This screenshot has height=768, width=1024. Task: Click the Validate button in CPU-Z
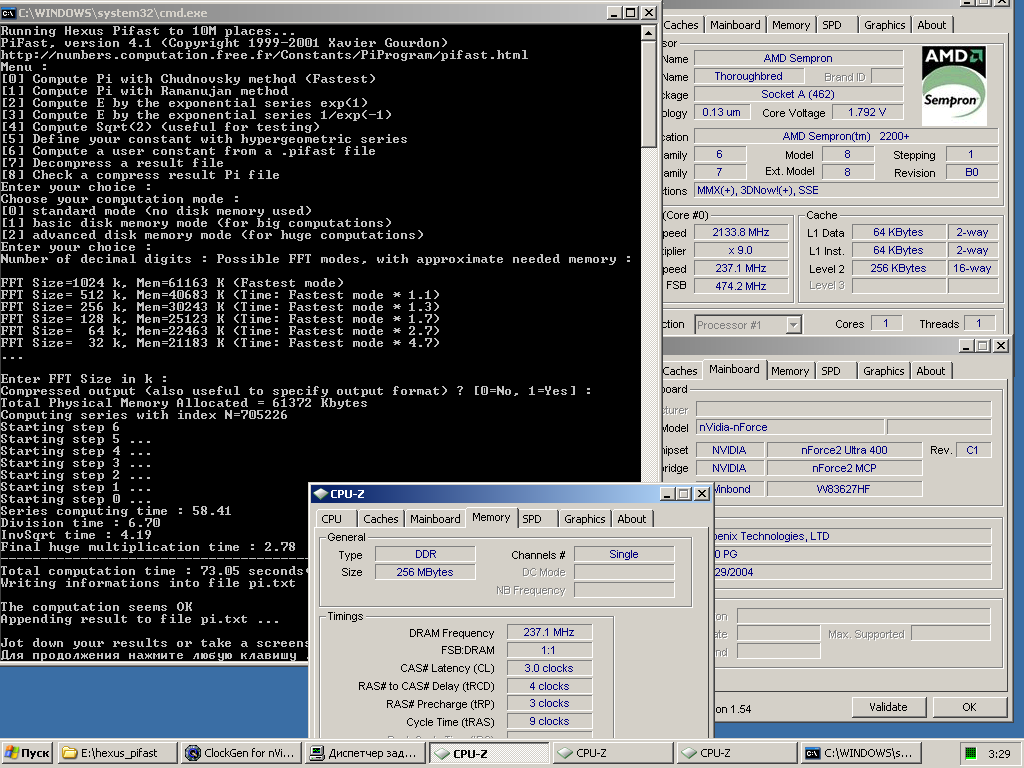[888, 707]
